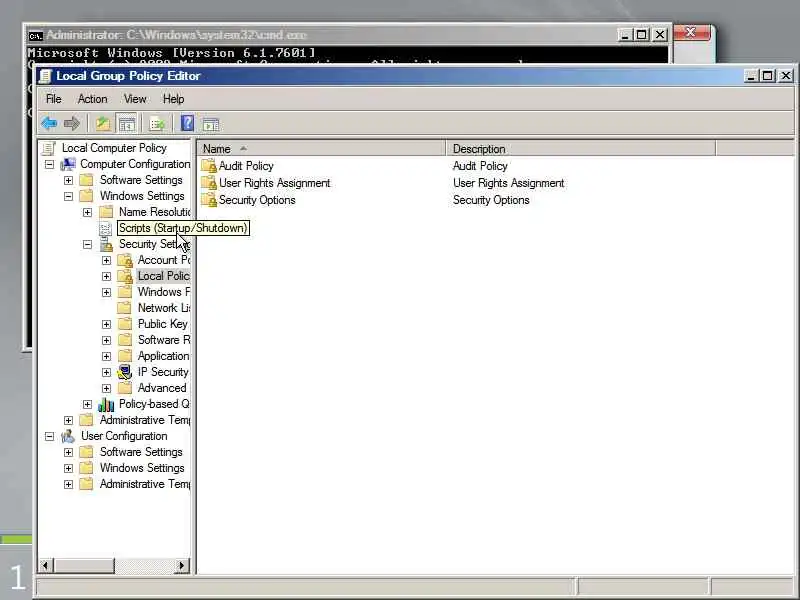The image size is (800, 600).
Task: Select Software Settings under User Configuration
Action: tap(141, 452)
